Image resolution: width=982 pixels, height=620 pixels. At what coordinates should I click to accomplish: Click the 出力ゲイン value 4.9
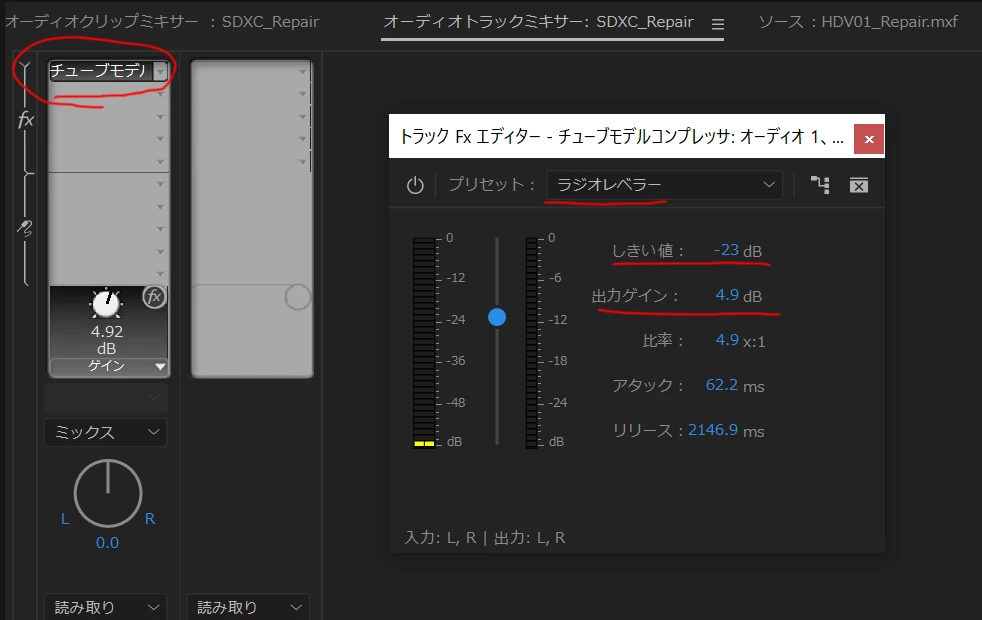[x=727, y=294]
